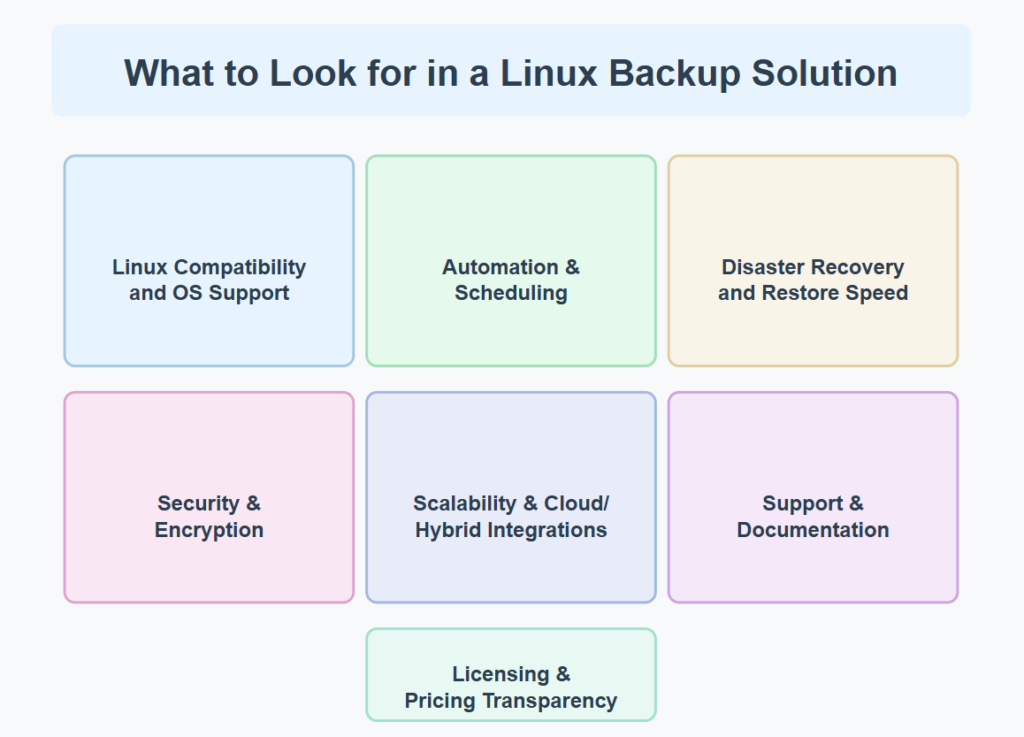Click the word 'Encryption' in the pink card

point(209,530)
